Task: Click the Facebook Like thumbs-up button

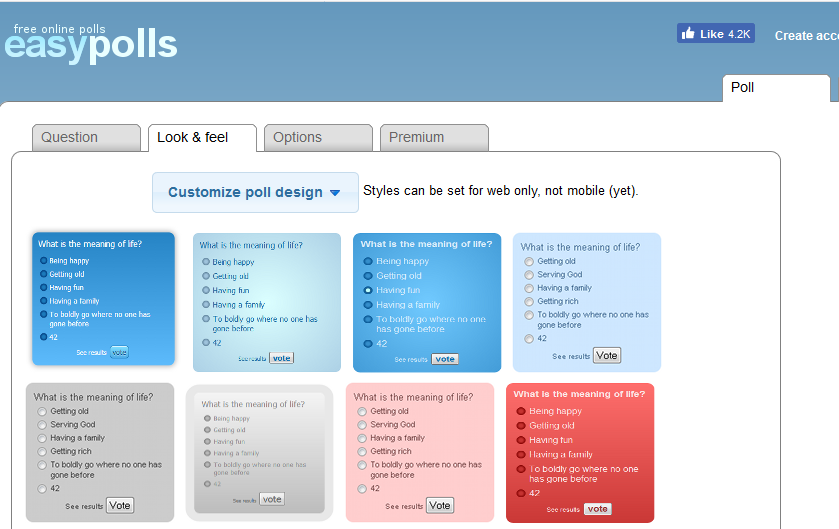Action: click(715, 34)
